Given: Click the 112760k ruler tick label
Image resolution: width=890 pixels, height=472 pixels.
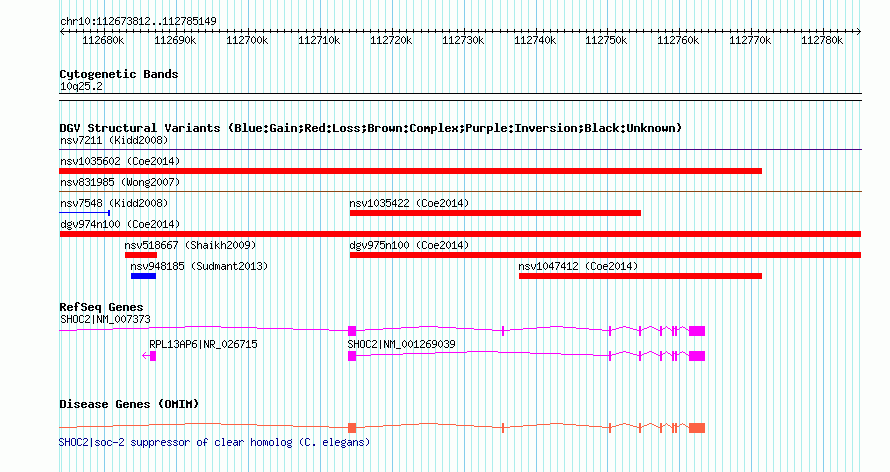Looking at the screenshot, I should tap(678, 40).
